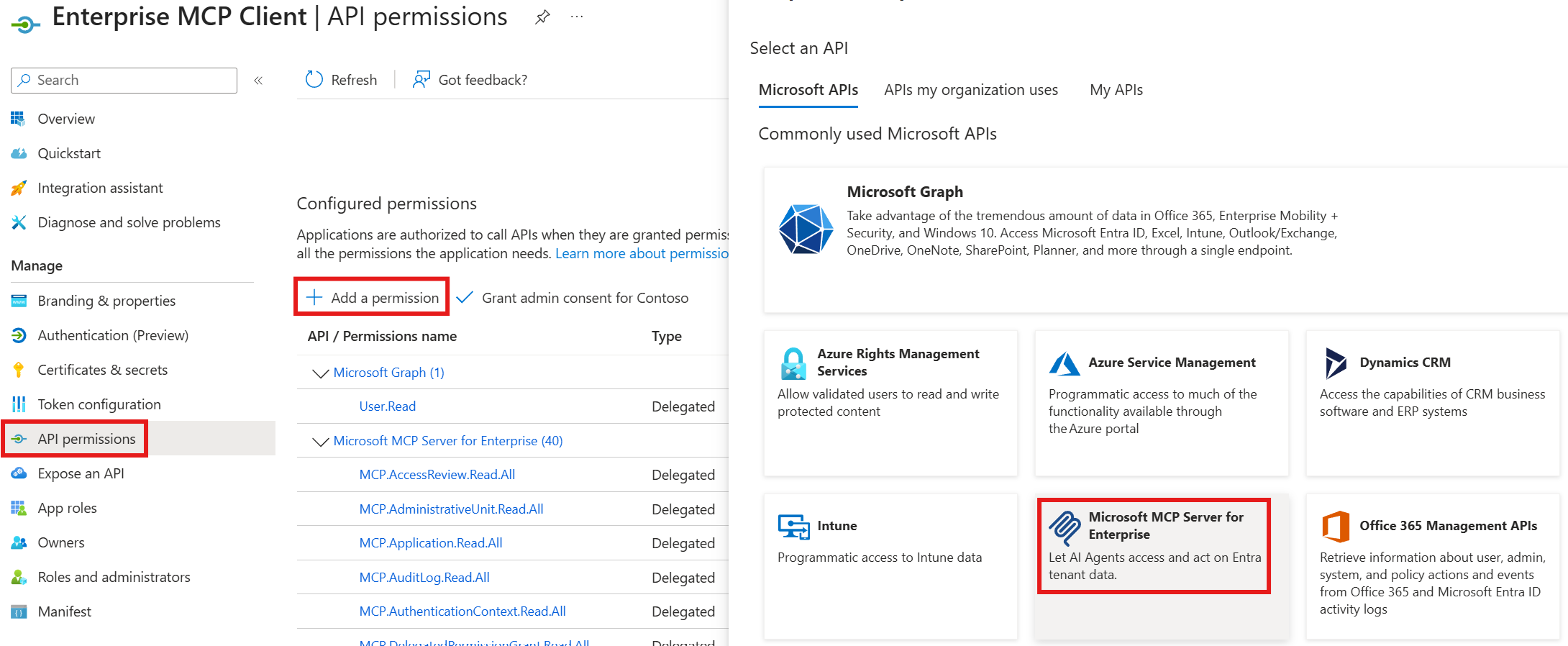Image resolution: width=1568 pixels, height=646 pixels.
Task: Click the Branding & properties icon
Action: (x=19, y=301)
